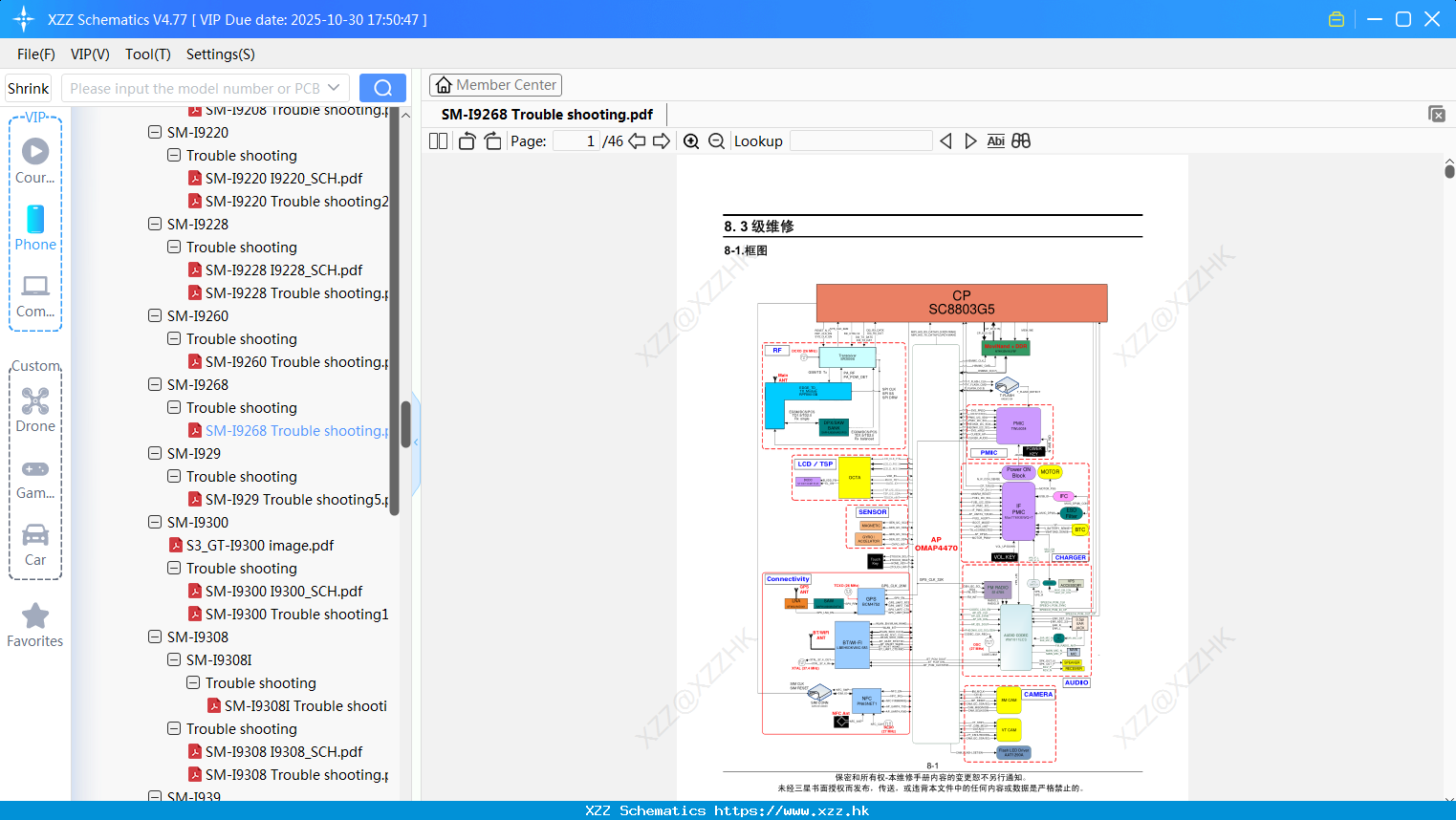Select the Phone category icon

click(35, 228)
